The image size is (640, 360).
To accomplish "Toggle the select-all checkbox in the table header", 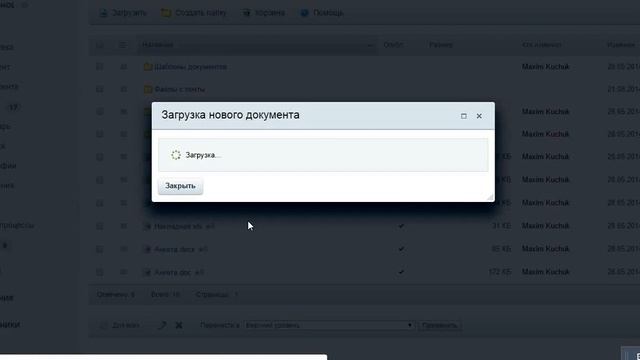I will [100, 45].
